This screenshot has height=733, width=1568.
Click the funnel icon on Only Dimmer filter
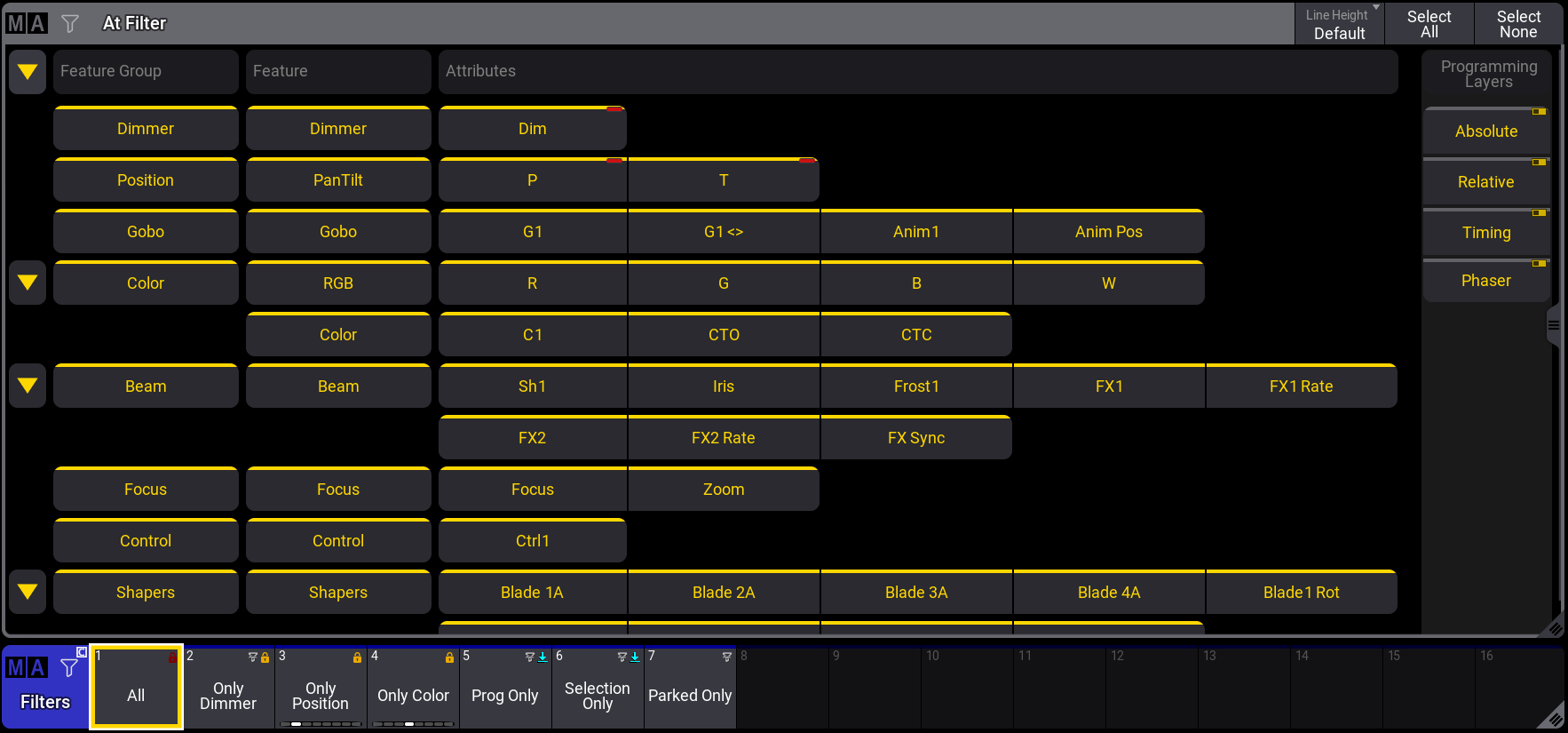(252, 657)
